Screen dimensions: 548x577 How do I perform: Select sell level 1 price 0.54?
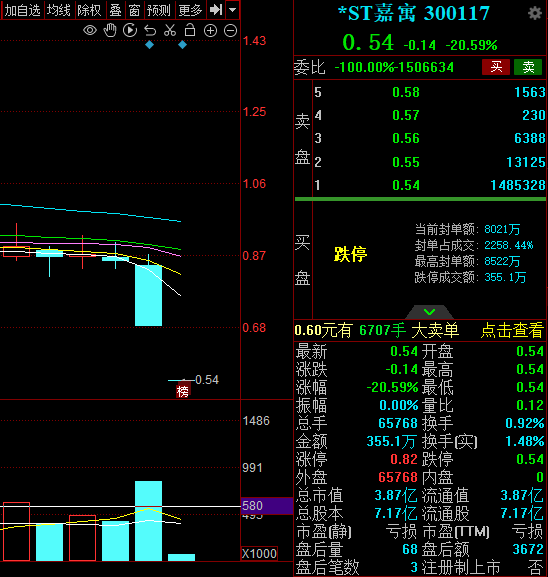click(x=406, y=185)
